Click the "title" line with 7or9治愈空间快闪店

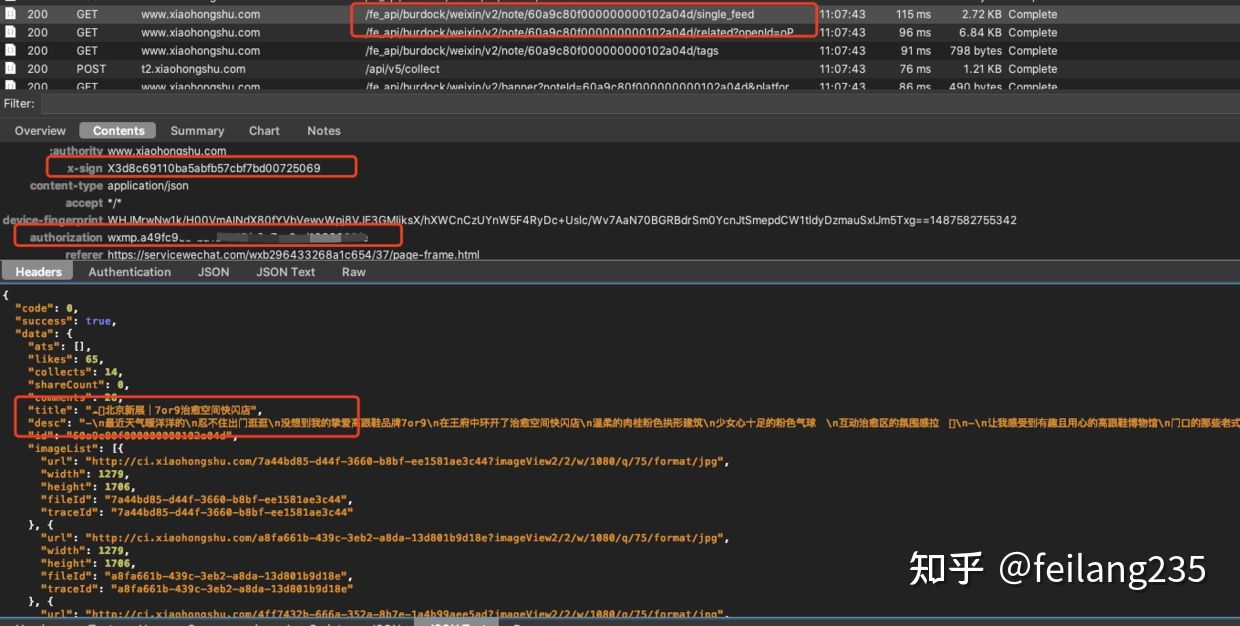[x=145, y=410]
